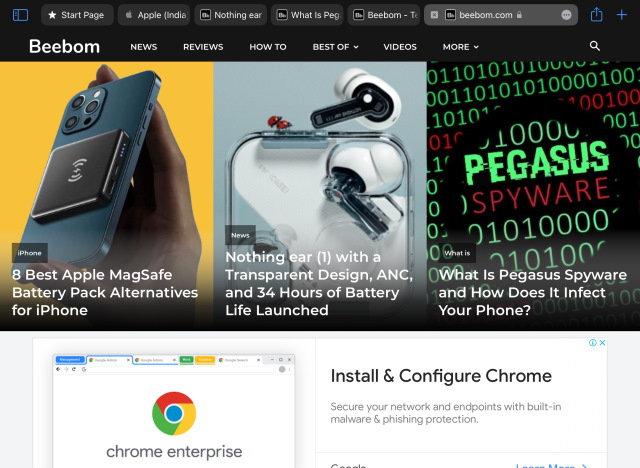Open the NEWS menu item
Viewport: 640px width, 468px height.
click(144, 47)
